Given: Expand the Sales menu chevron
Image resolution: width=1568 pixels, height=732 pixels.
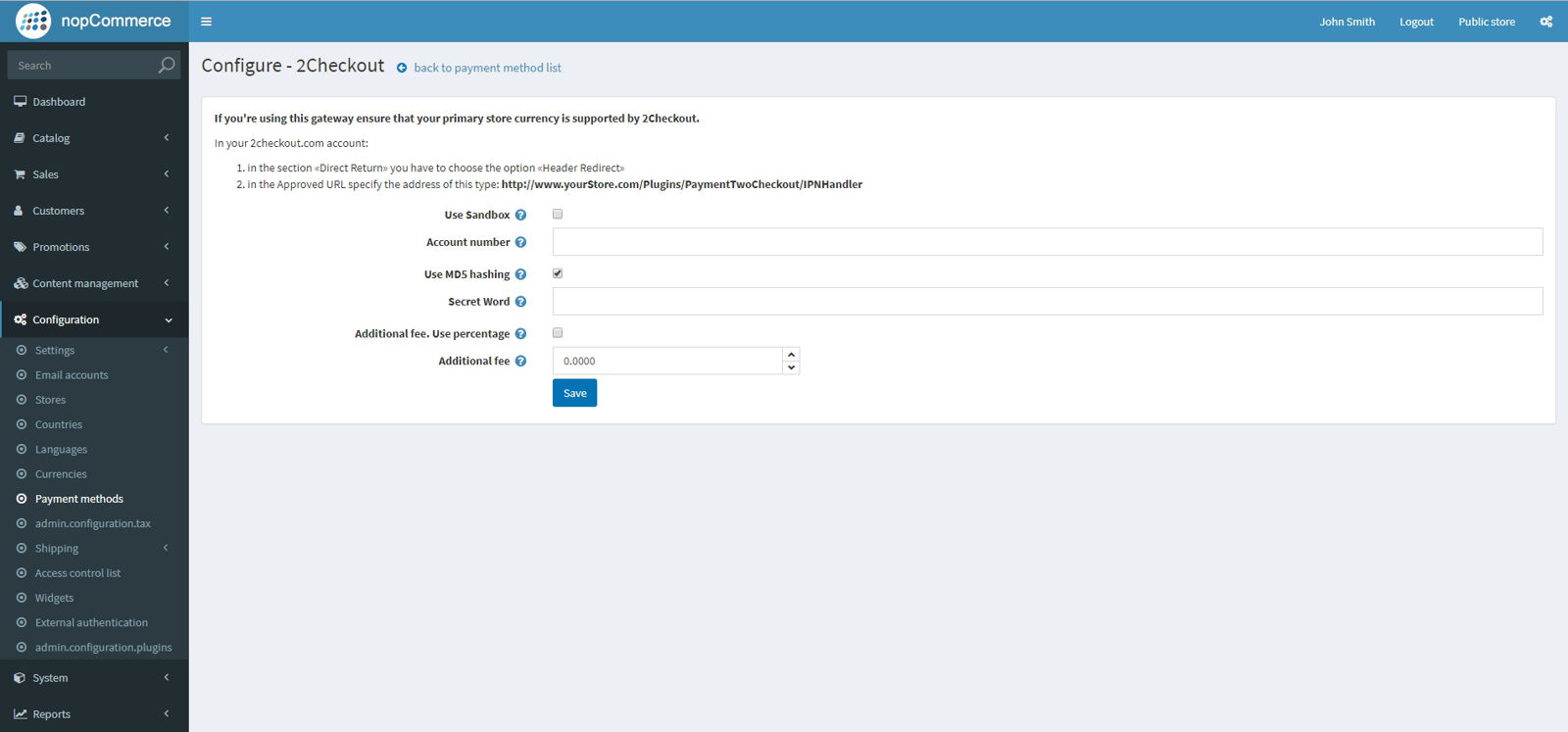Looking at the screenshot, I should pos(167,174).
